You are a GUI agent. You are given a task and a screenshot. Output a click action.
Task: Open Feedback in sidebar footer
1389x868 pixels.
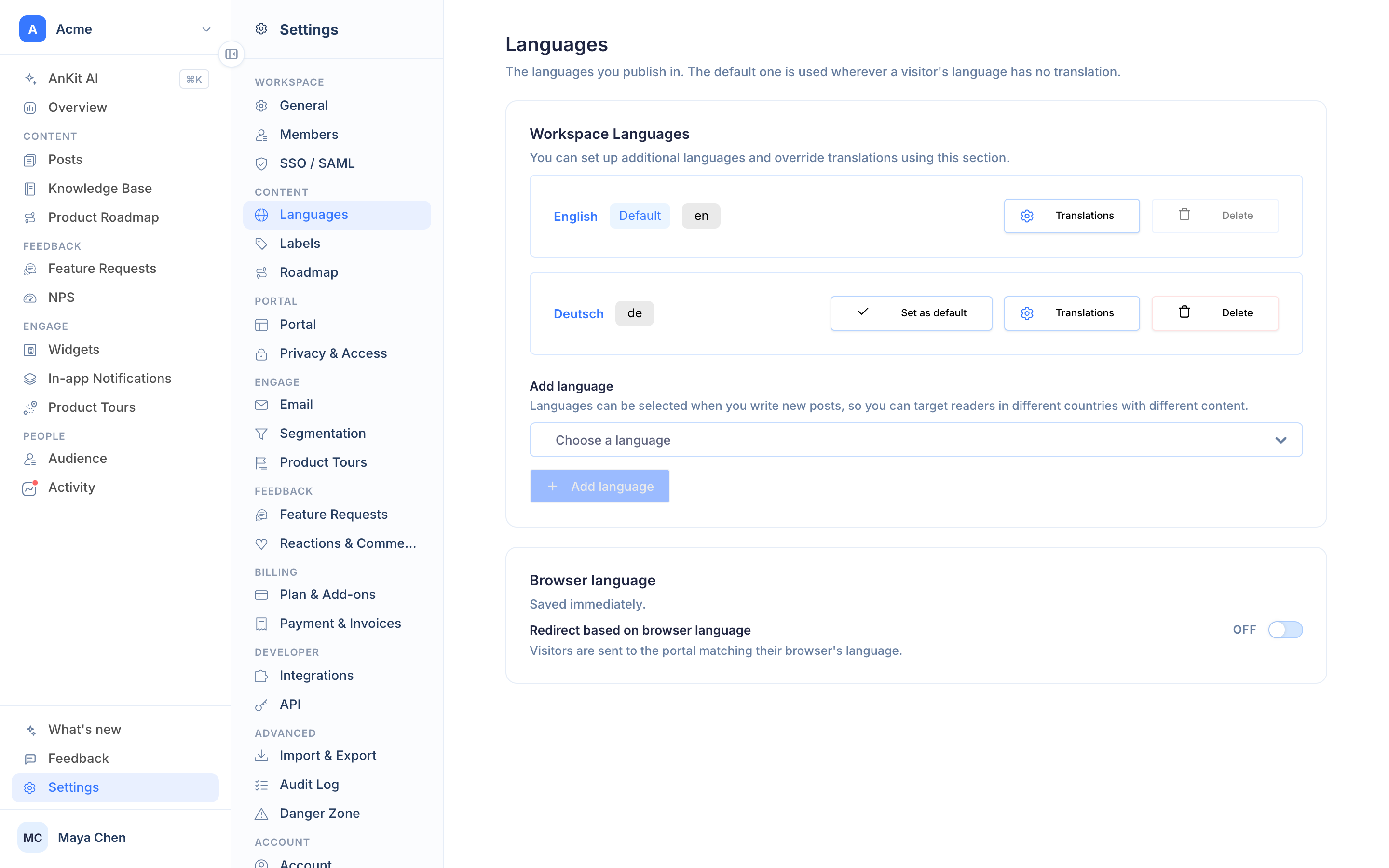coord(115,759)
